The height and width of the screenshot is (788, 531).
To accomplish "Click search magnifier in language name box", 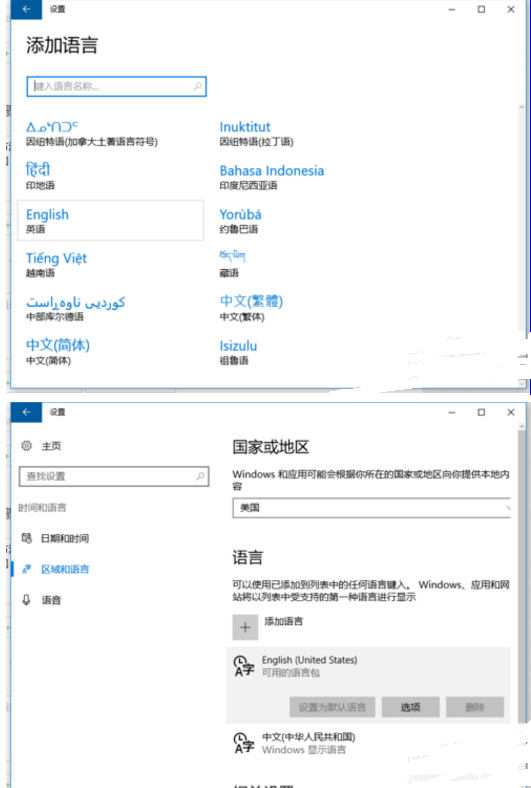I will coord(198,86).
